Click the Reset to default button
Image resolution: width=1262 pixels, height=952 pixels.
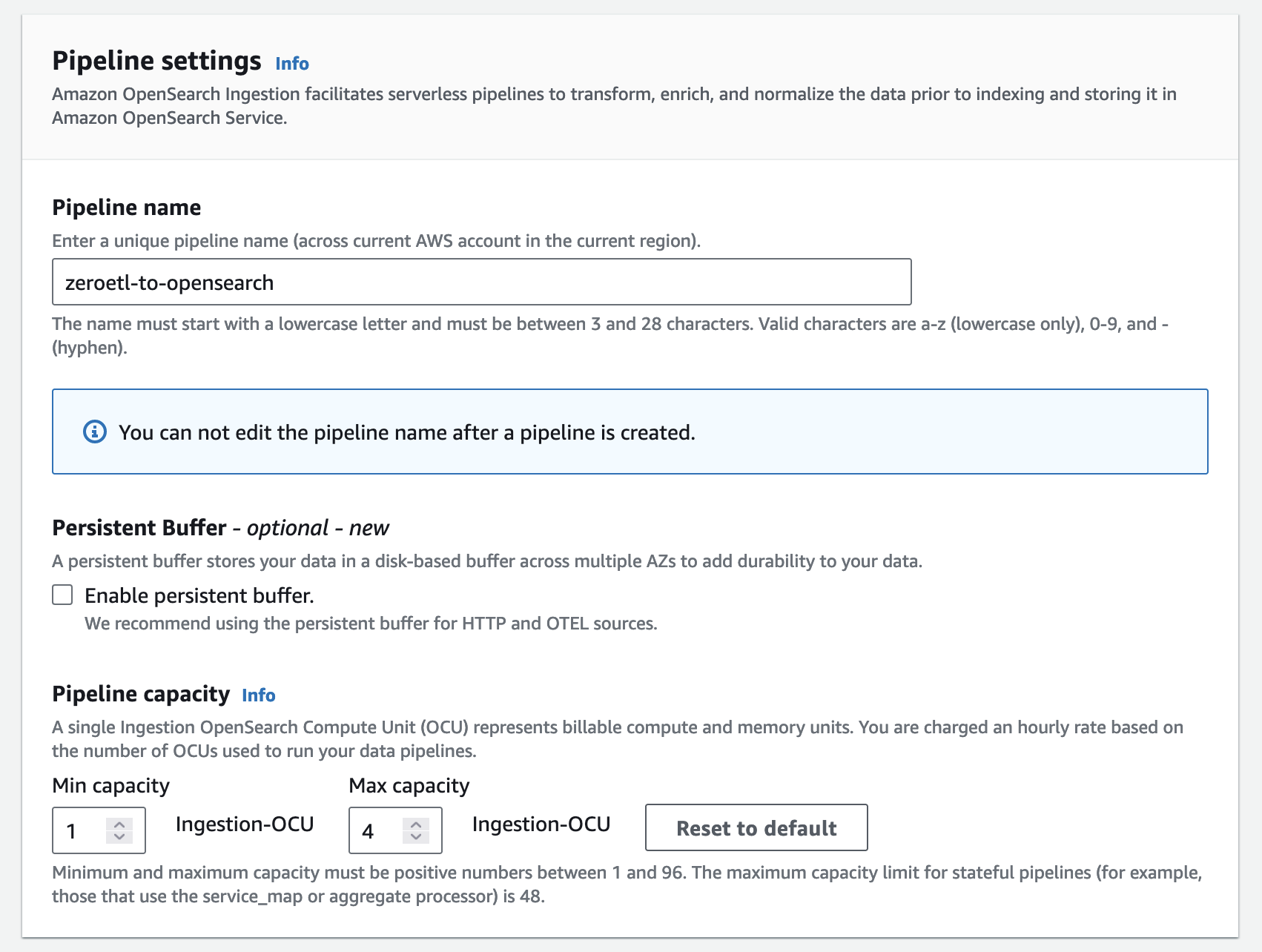tap(756, 827)
